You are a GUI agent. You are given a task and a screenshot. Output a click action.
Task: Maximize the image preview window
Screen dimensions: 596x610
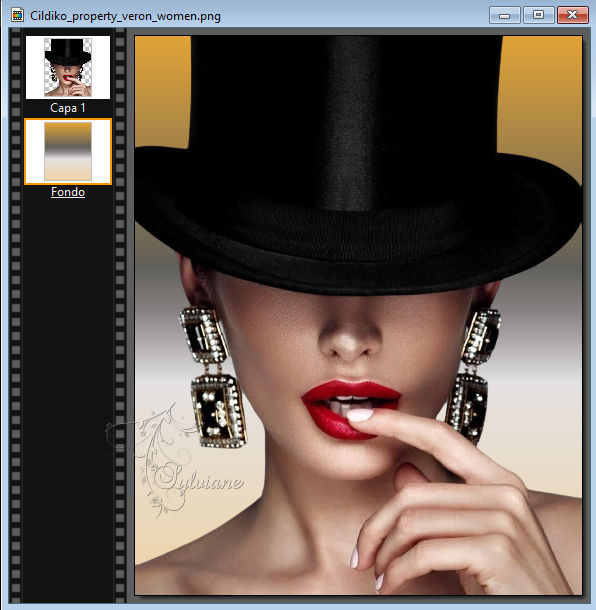point(538,15)
